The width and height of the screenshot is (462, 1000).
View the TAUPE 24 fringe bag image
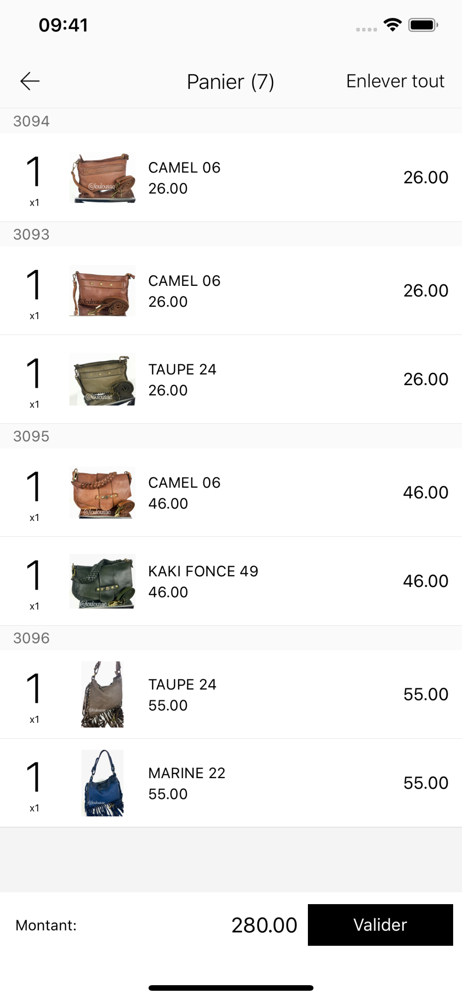[x=102, y=694]
